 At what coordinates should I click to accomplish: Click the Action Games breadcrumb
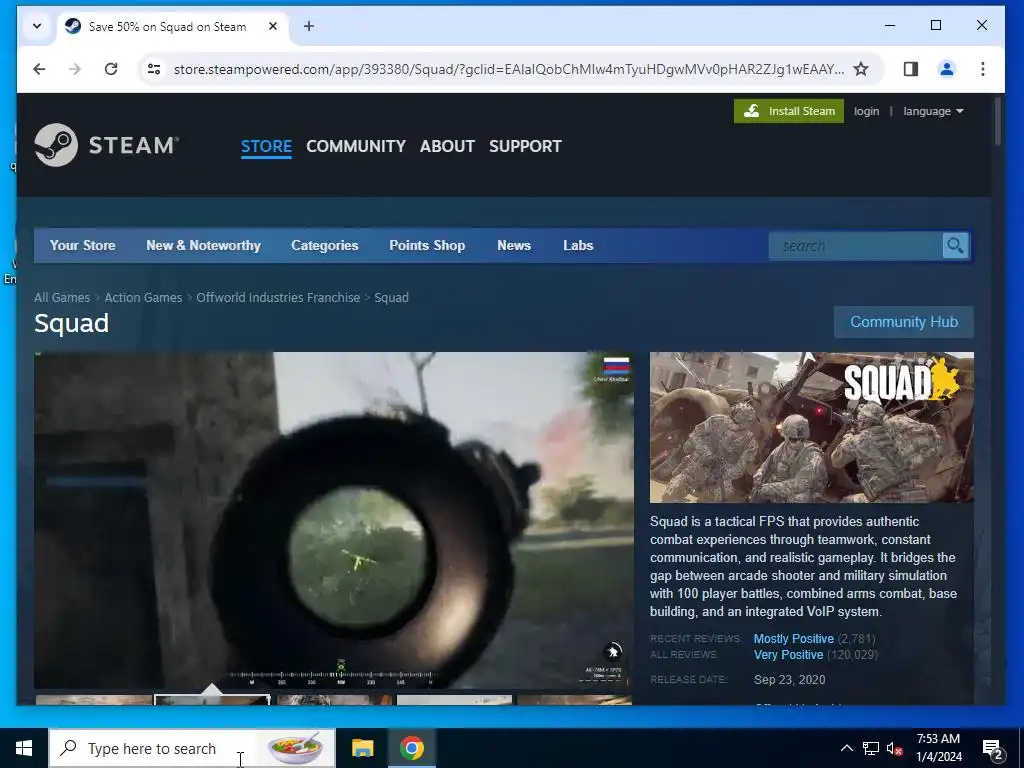coord(143,298)
